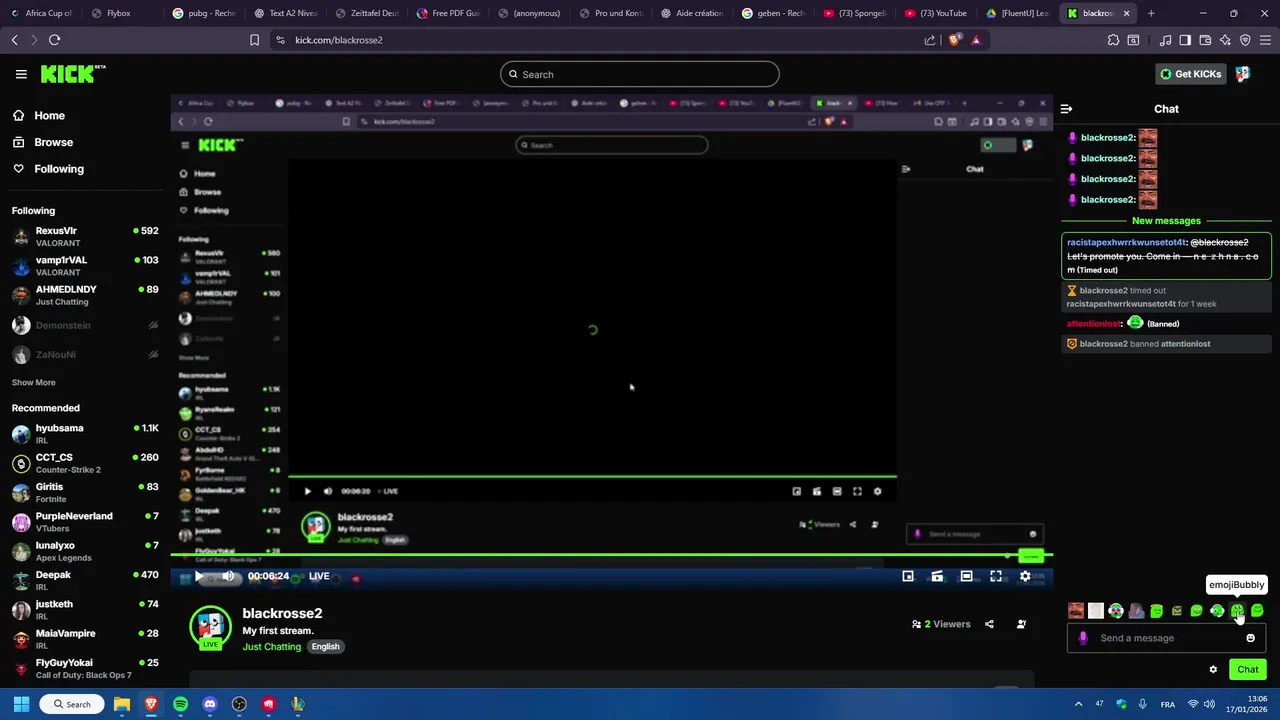Jump to LIVE in player
Image resolution: width=1280 pixels, height=720 pixels.
click(319, 576)
